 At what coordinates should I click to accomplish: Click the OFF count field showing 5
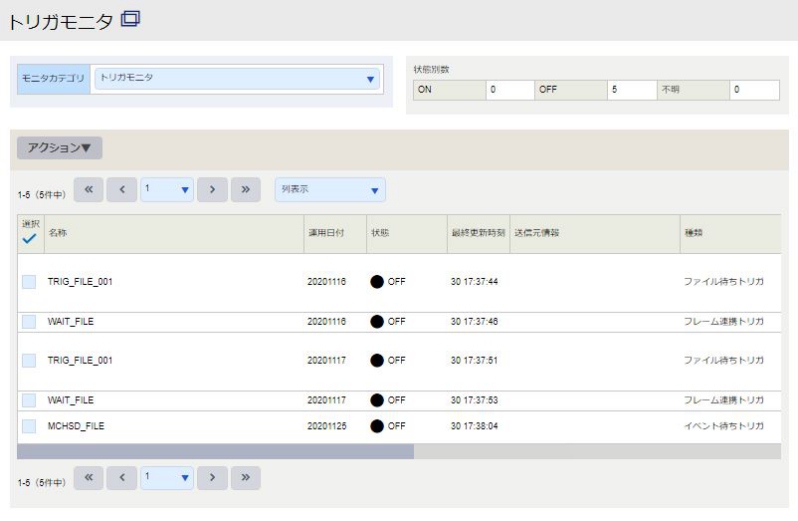632,90
